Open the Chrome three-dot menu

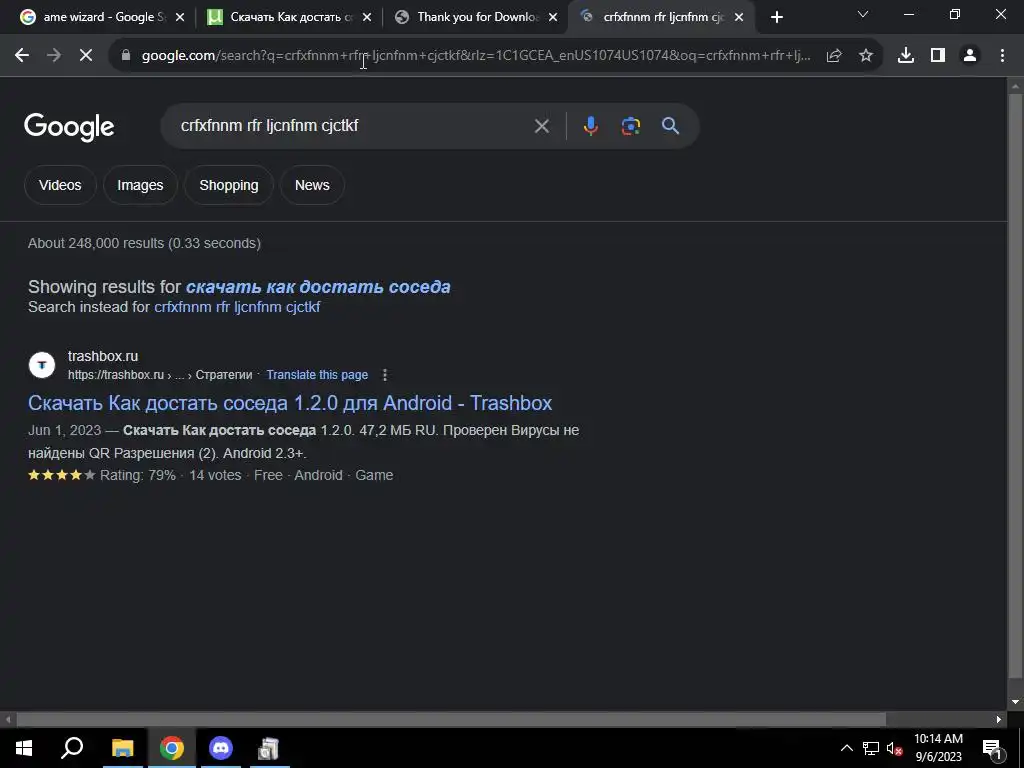(1002, 56)
